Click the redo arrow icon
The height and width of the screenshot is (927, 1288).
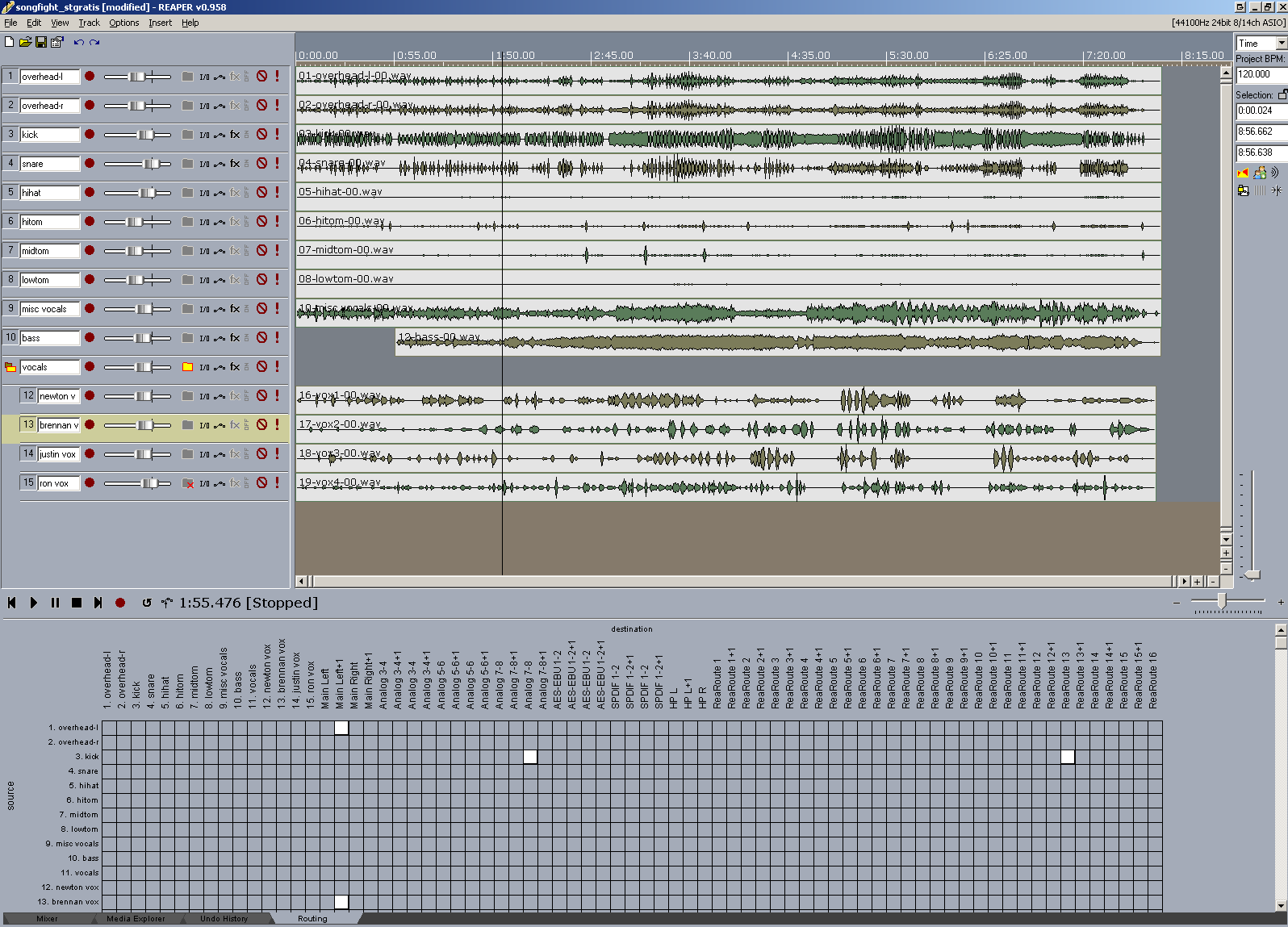coord(94,42)
